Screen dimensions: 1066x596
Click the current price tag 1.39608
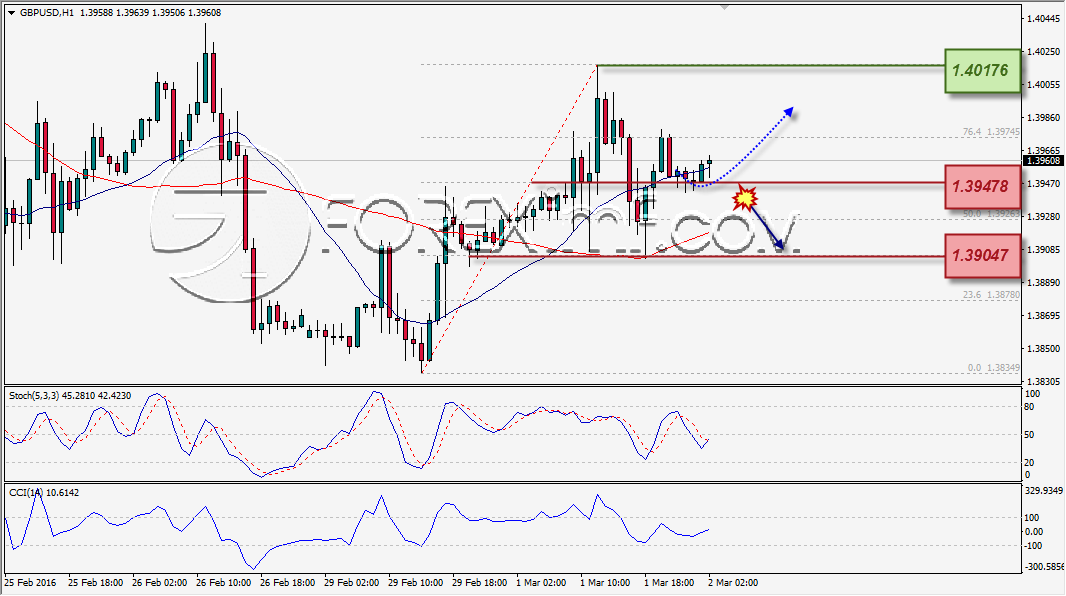(1043, 161)
